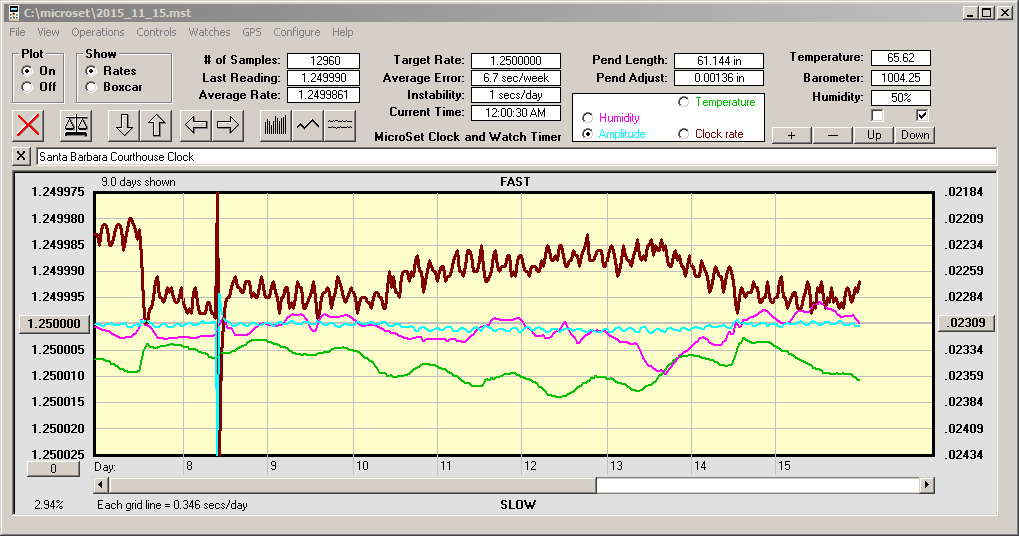This screenshot has height=536, width=1019.
Task: Click the # of Samples field 12960
Action: tap(324, 61)
